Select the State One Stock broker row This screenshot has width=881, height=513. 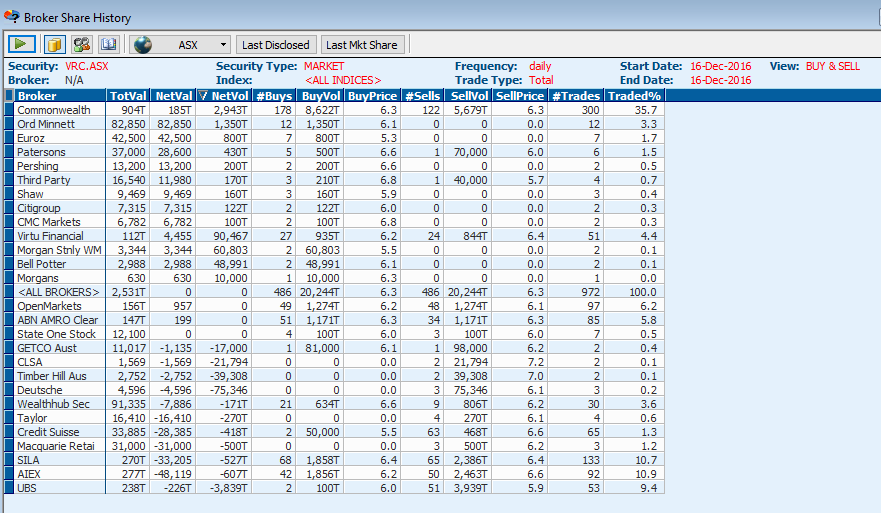[335, 334]
